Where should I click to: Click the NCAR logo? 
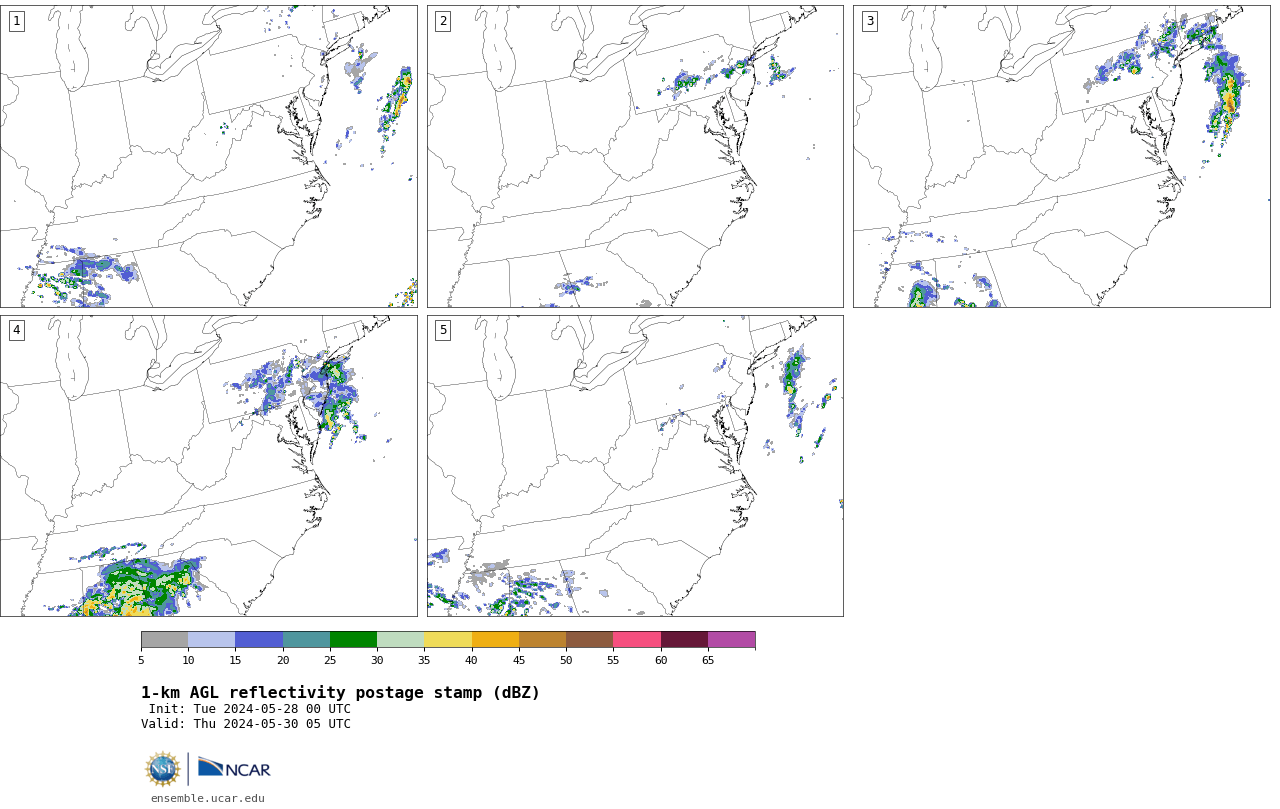234,768
